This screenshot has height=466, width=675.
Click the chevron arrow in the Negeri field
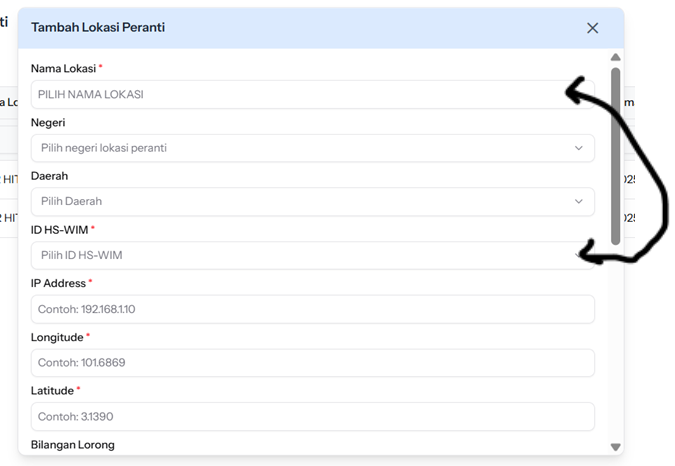coord(579,148)
